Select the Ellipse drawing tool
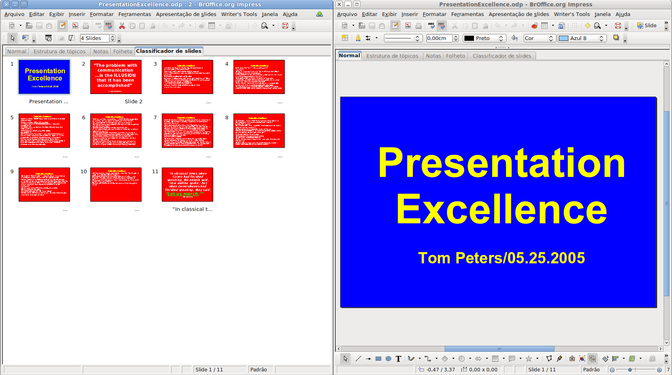The image size is (672, 375). point(388,359)
